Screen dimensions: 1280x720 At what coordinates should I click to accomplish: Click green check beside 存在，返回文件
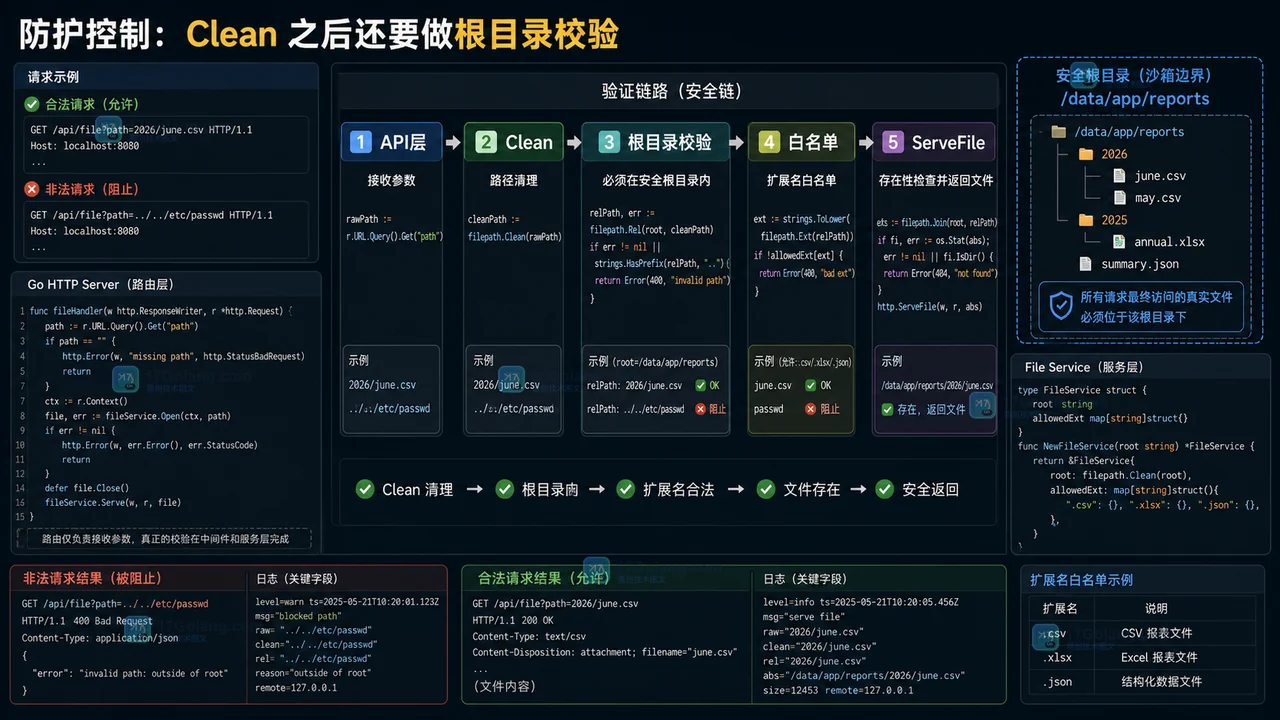(887, 409)
